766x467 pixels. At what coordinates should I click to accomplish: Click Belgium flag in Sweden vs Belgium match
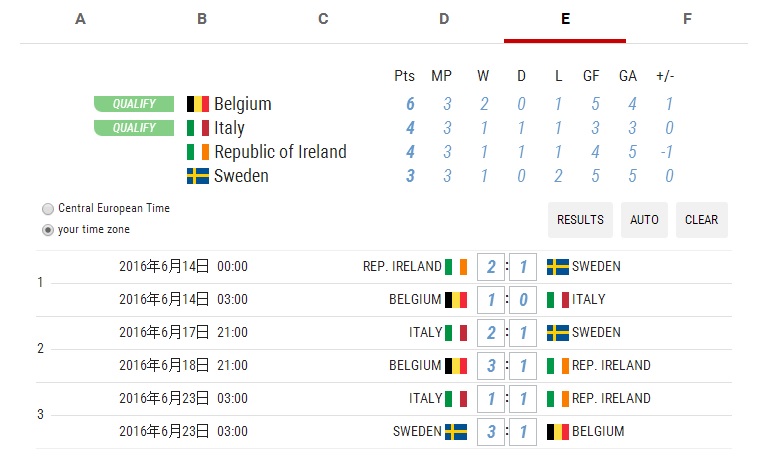point(558,431)
